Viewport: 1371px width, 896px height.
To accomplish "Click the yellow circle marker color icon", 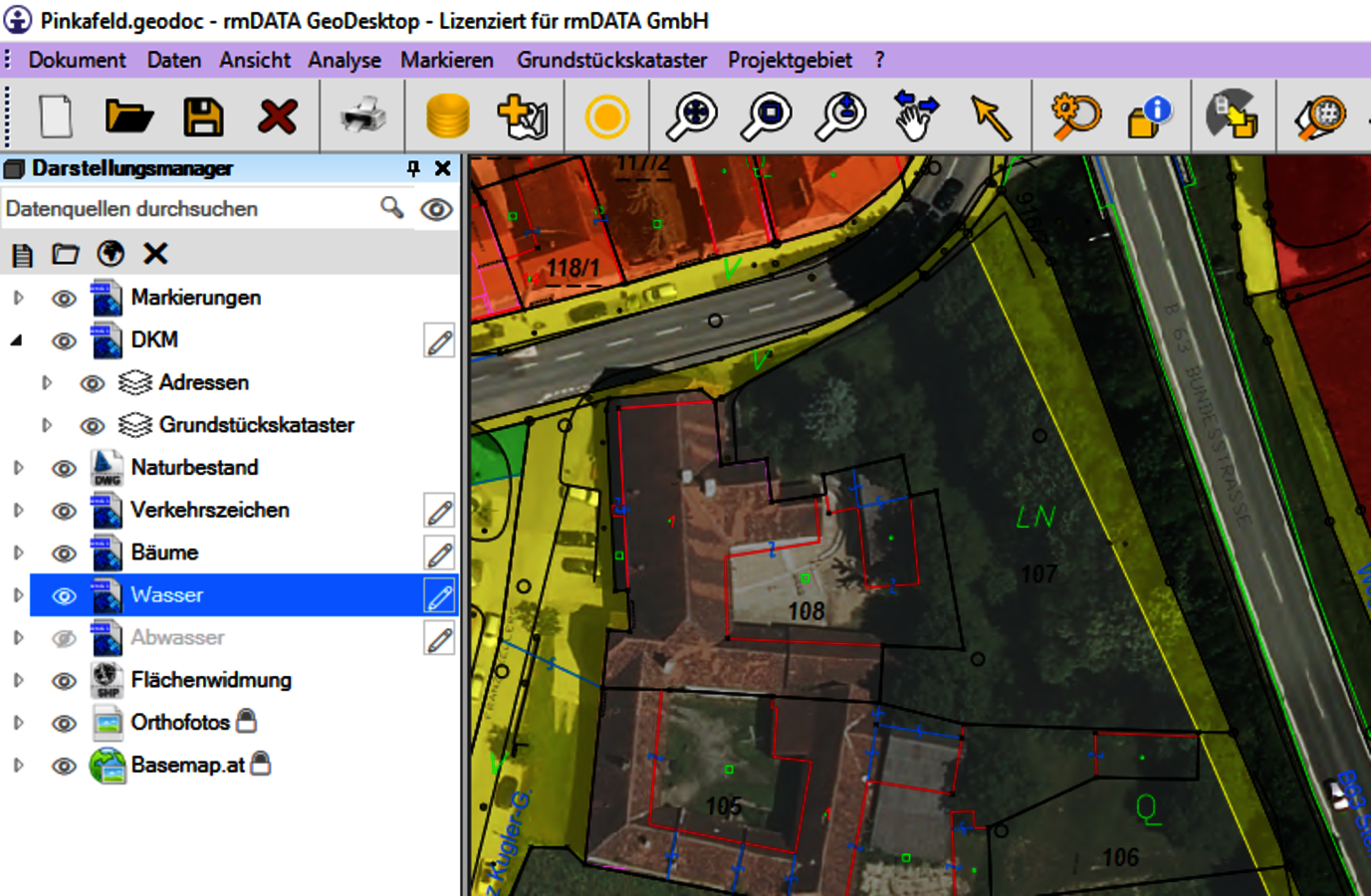I will coord(606,116).
